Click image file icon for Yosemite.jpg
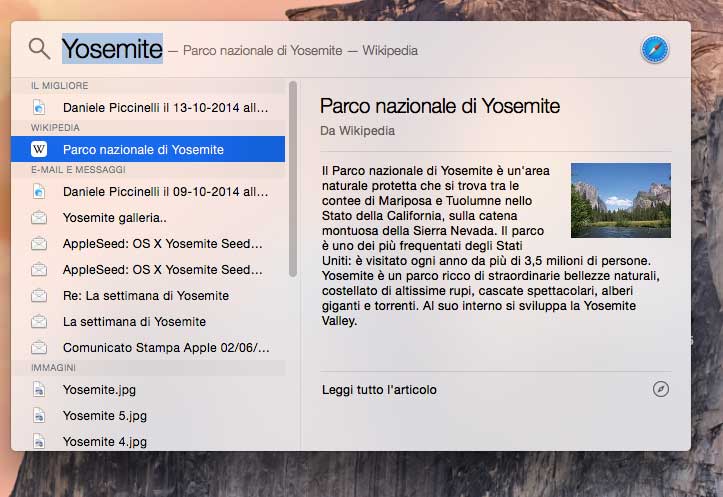 pyautogui.click(x=39, y=389)
